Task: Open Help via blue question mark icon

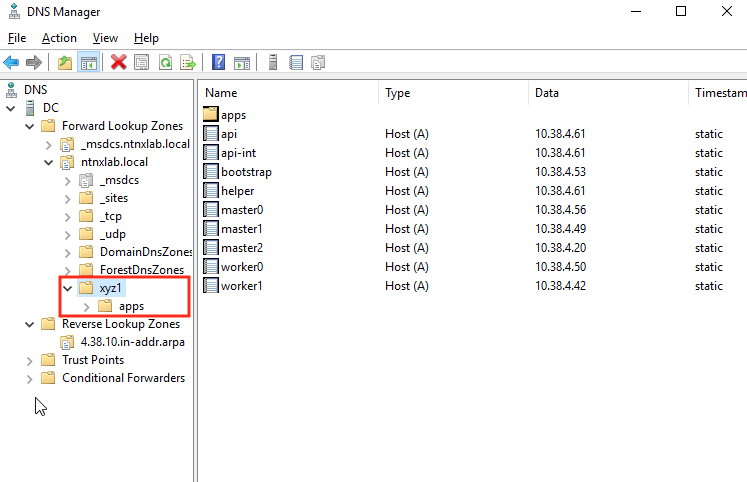Action: click(x=218, y=63)
